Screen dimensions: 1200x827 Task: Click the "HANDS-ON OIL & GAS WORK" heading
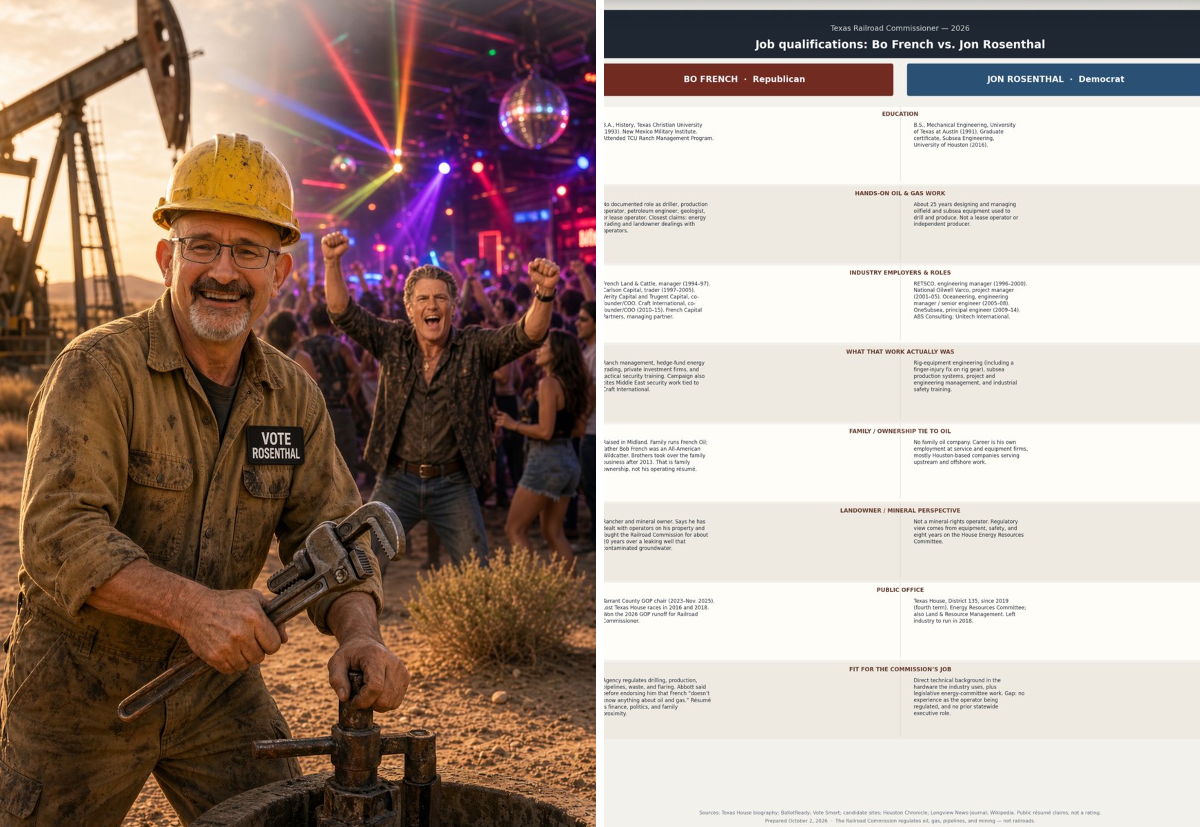click(900, 193)
